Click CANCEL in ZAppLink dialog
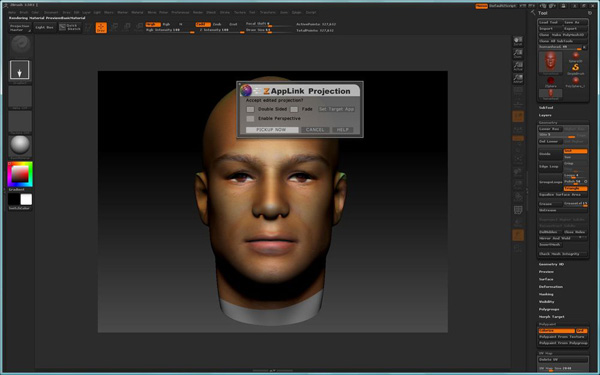The image size is (600, 375). click(315, 130)
